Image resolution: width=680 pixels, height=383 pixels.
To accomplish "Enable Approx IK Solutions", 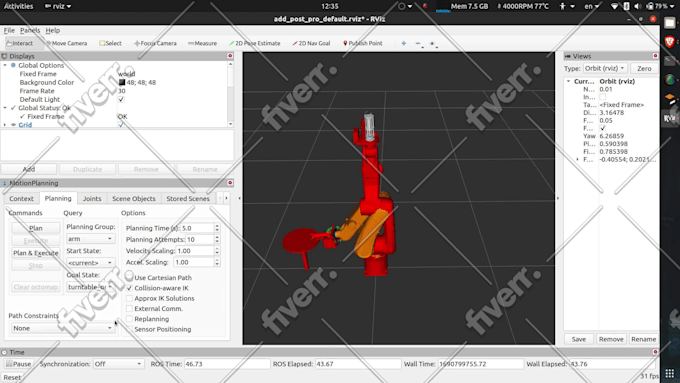I will pos(129,298).
